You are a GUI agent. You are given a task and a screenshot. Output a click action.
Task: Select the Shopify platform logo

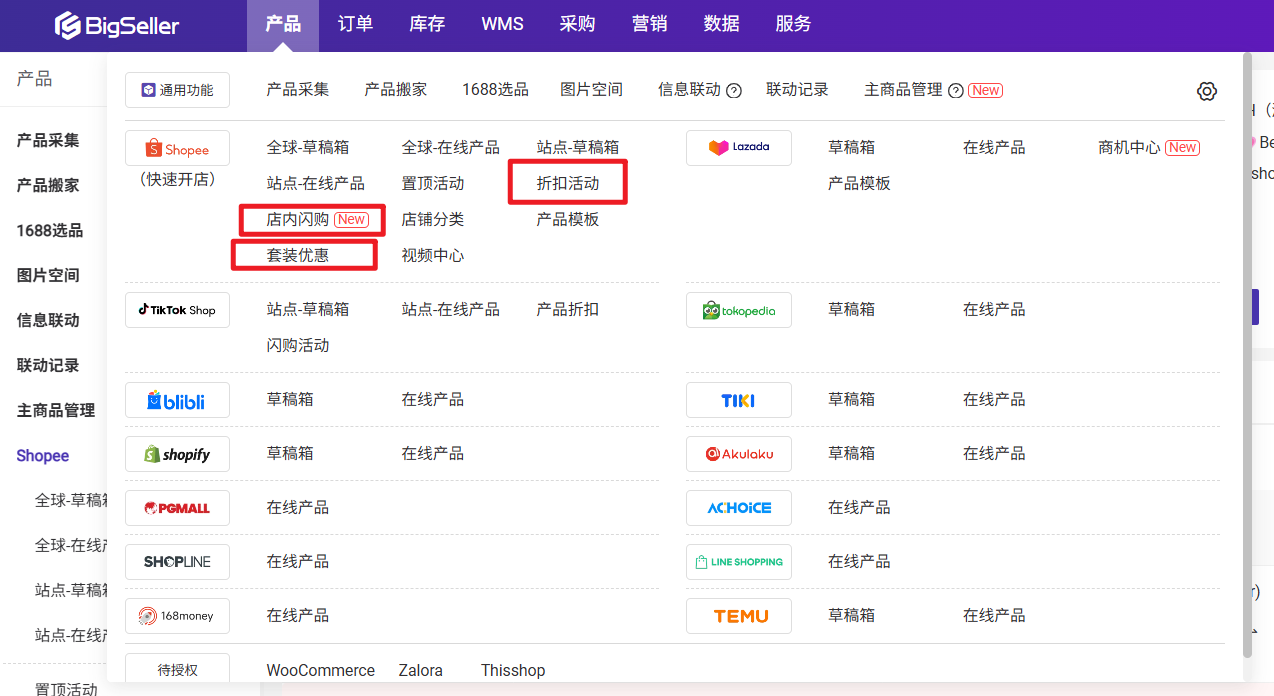(177, 454)
